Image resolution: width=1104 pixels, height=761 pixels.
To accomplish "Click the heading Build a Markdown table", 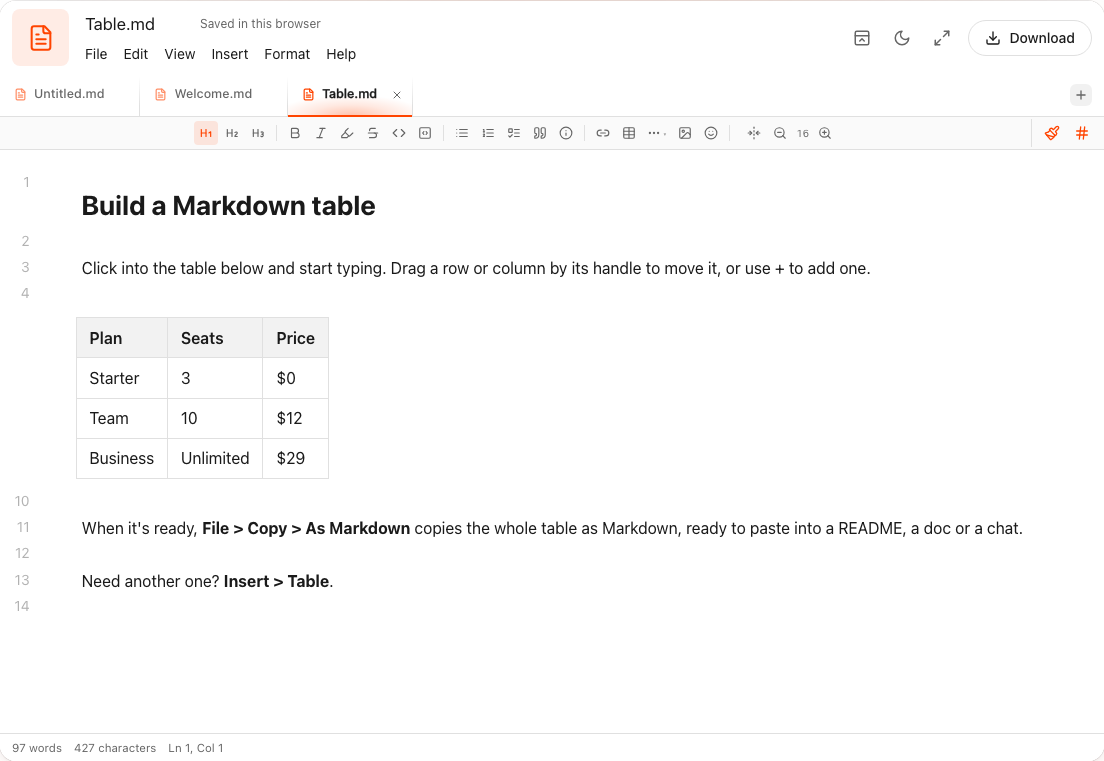I will (x=228, y=206).
